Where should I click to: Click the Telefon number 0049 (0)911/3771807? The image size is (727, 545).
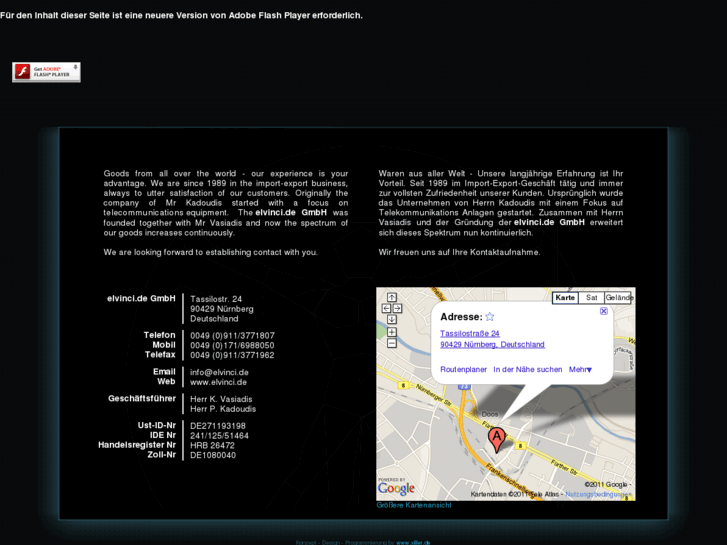(x=232, y=335)
